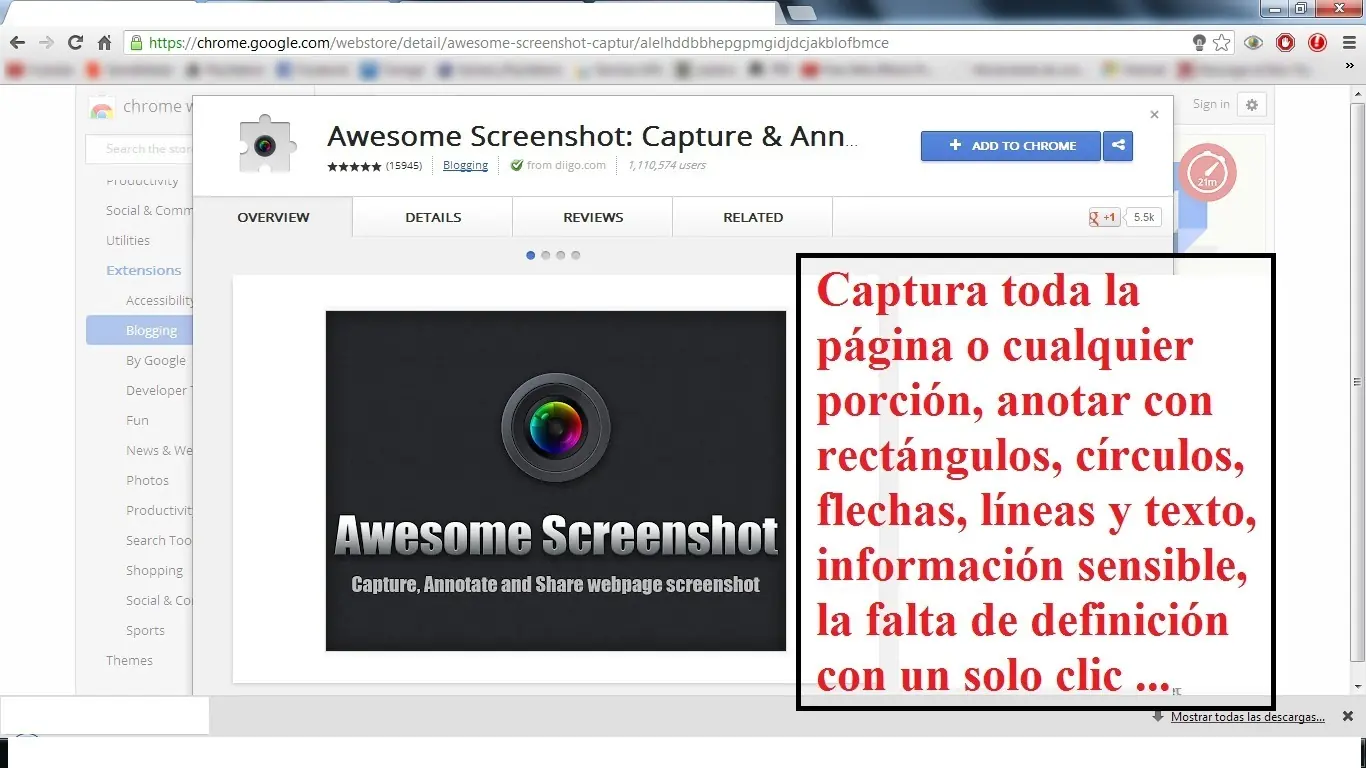This screenshot has width=1366, height=768.
Task: Switch to the Details tab
Action: click(433, 217)
